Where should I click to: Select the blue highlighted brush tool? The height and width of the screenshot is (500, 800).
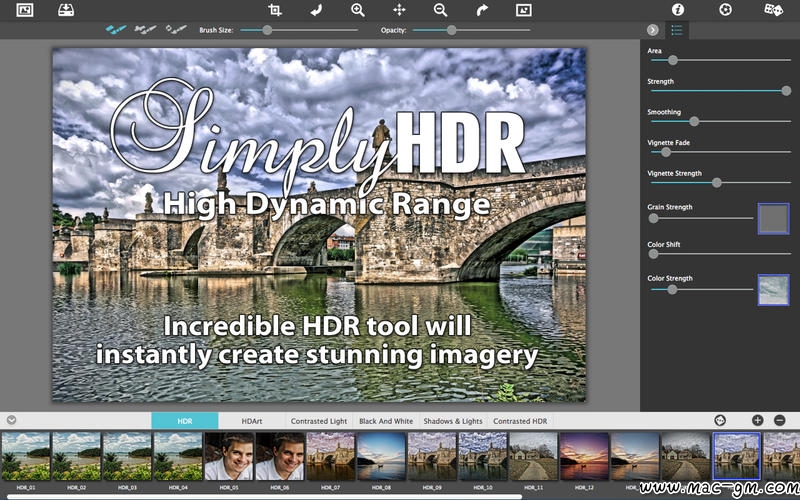coord(116,30)
